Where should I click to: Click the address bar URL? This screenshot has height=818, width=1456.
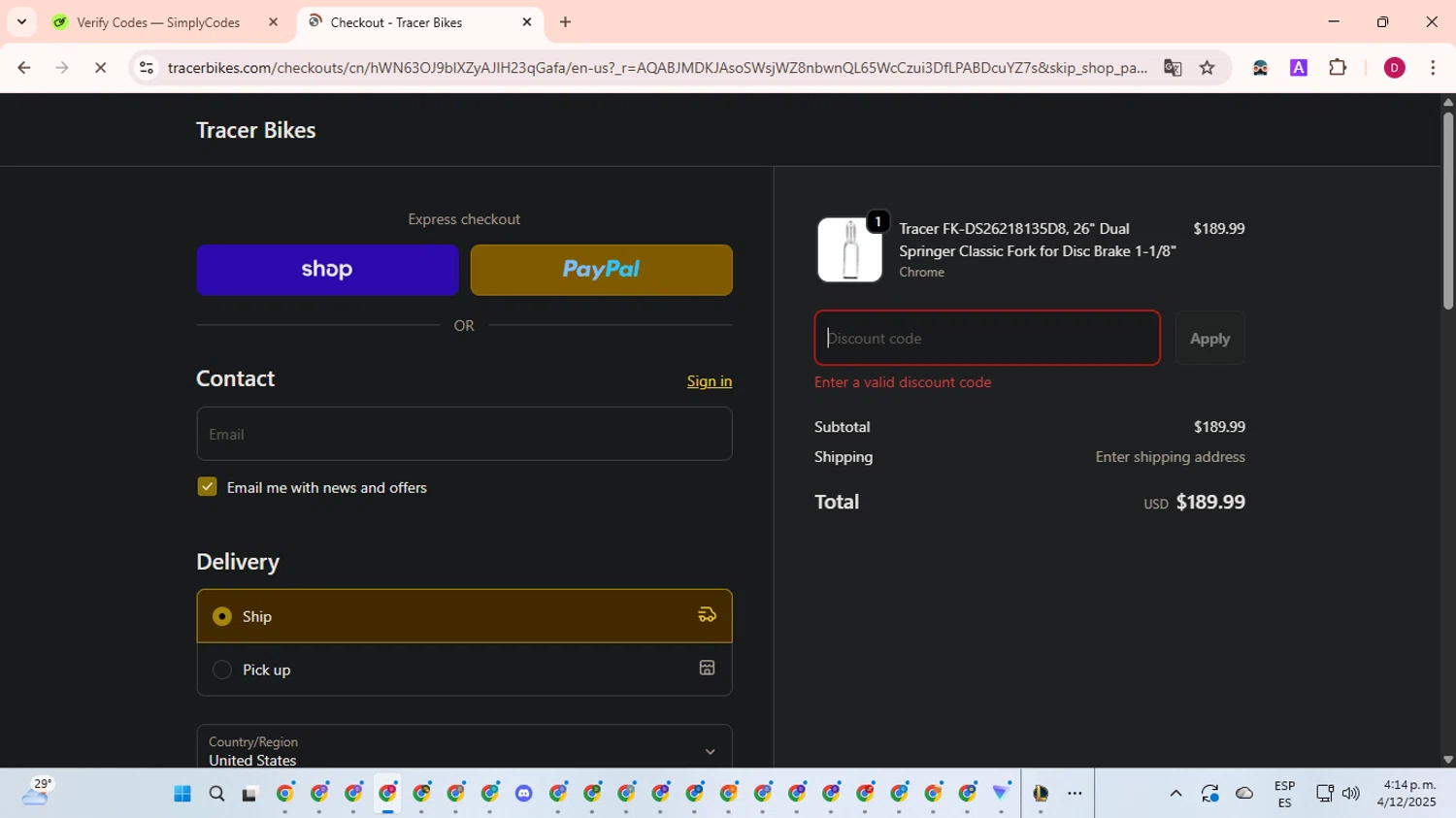point(657,68)
